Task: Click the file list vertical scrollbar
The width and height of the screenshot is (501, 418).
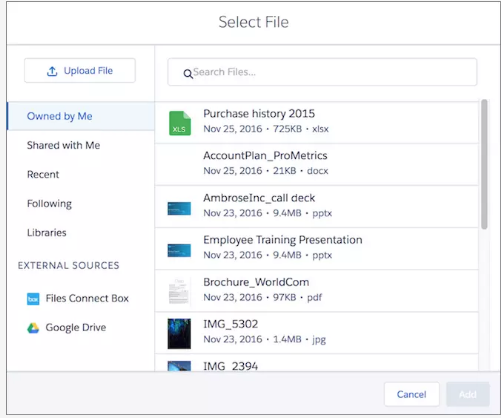Action: click(484, 164)
